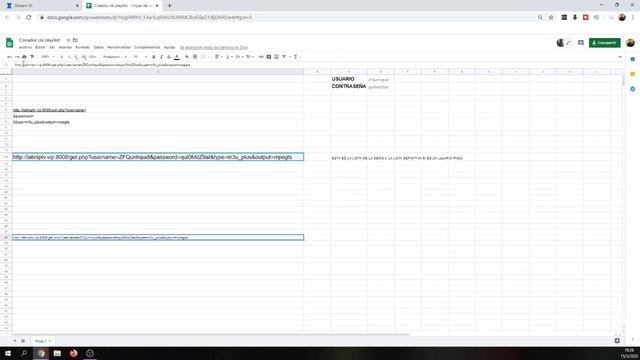The image size is (640, 360).
Task: Bookmark the page with the star icon
Action: coord(551,17)
